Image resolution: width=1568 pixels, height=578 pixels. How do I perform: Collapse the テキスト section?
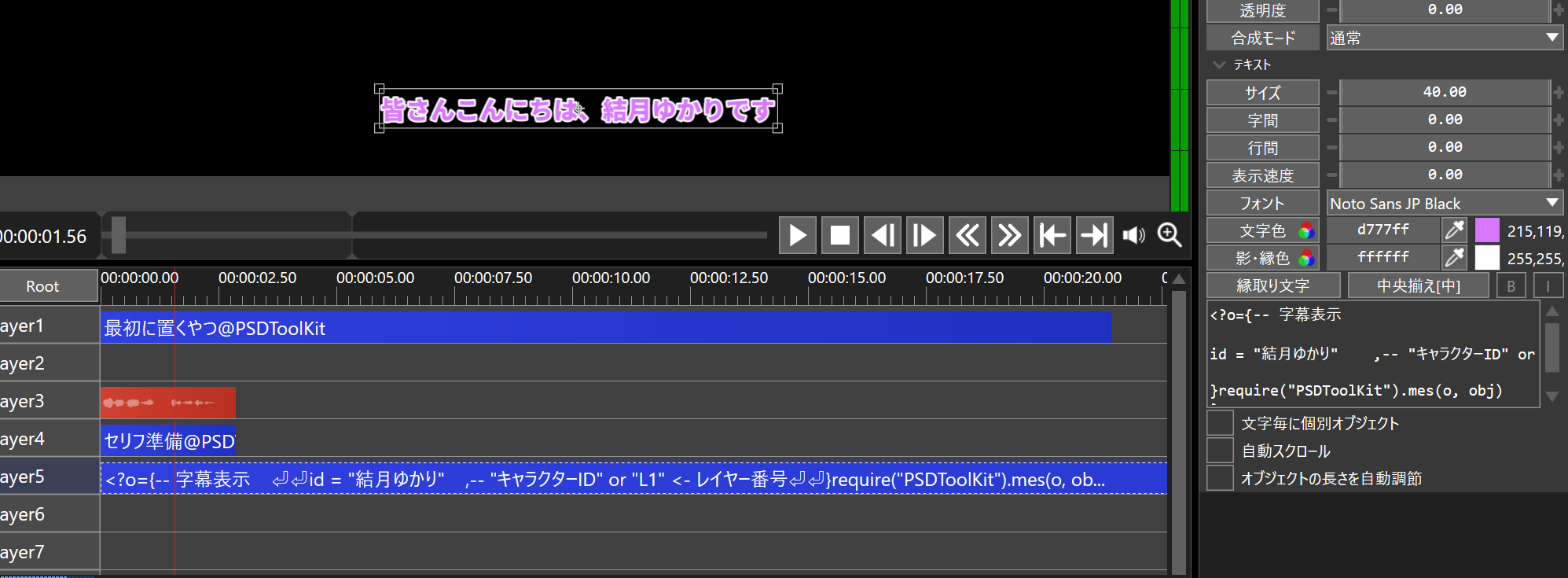[1219, 64]
